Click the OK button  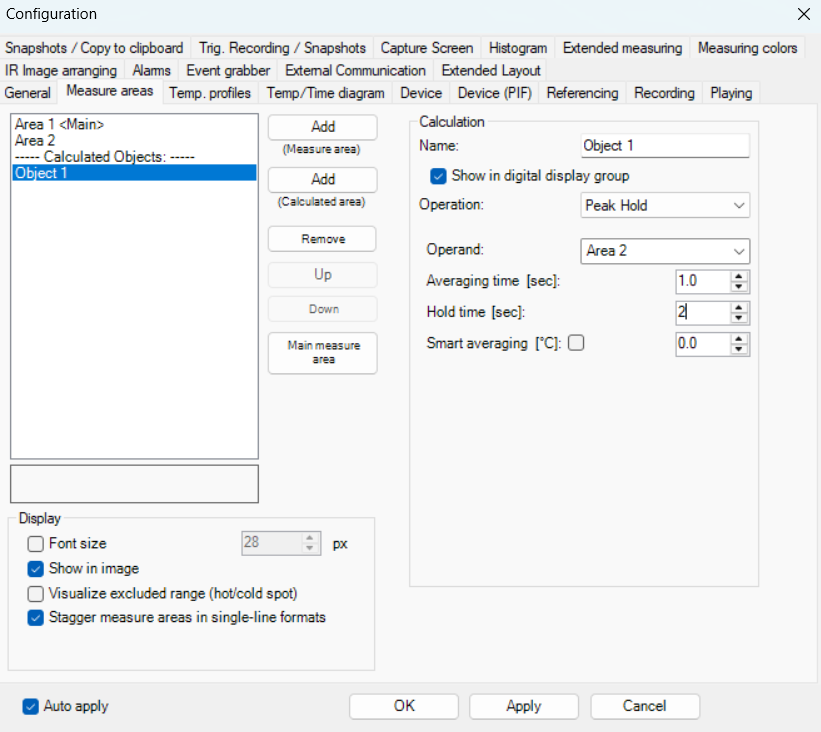coord(404,706)
